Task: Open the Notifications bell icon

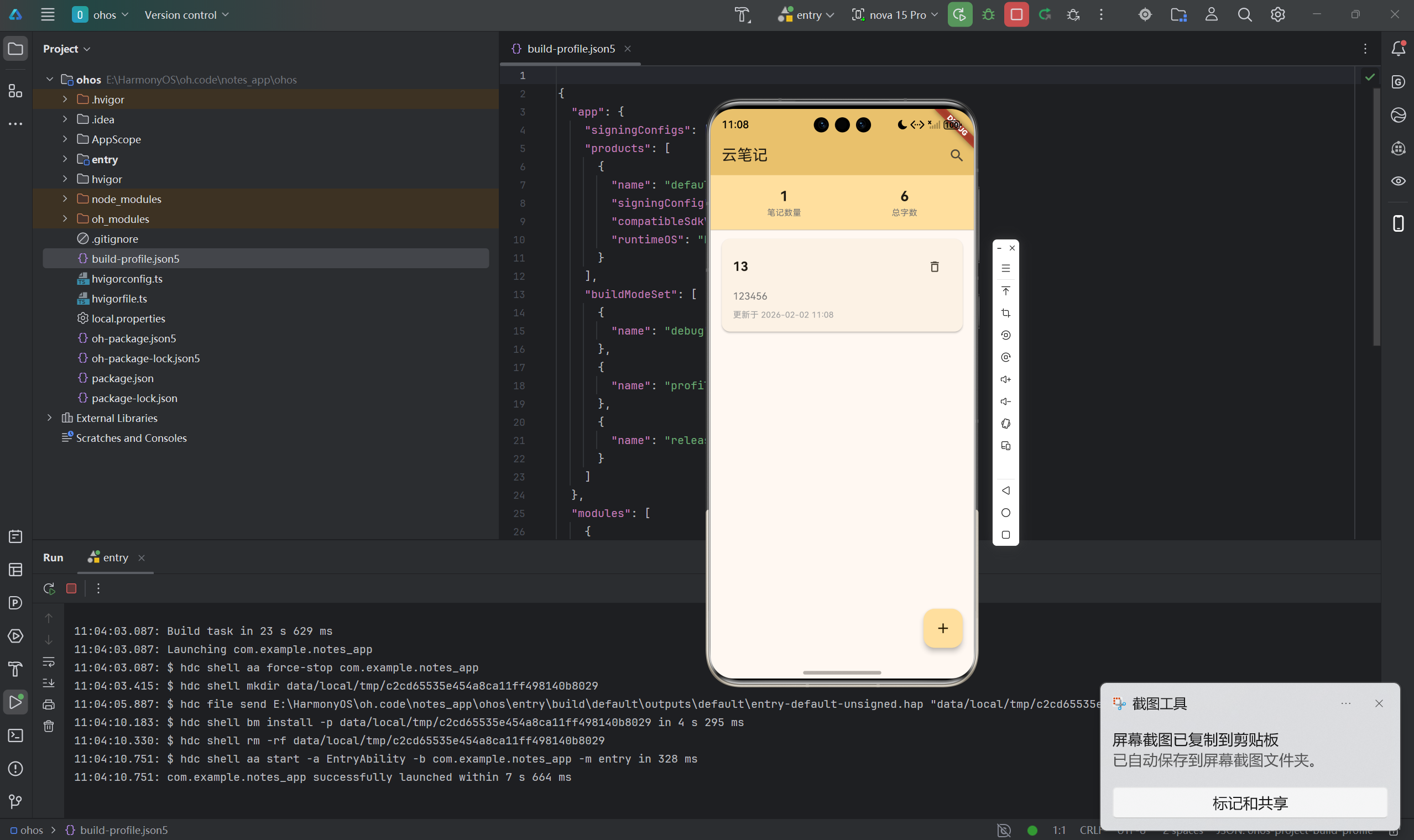Action: (1398, 49)
